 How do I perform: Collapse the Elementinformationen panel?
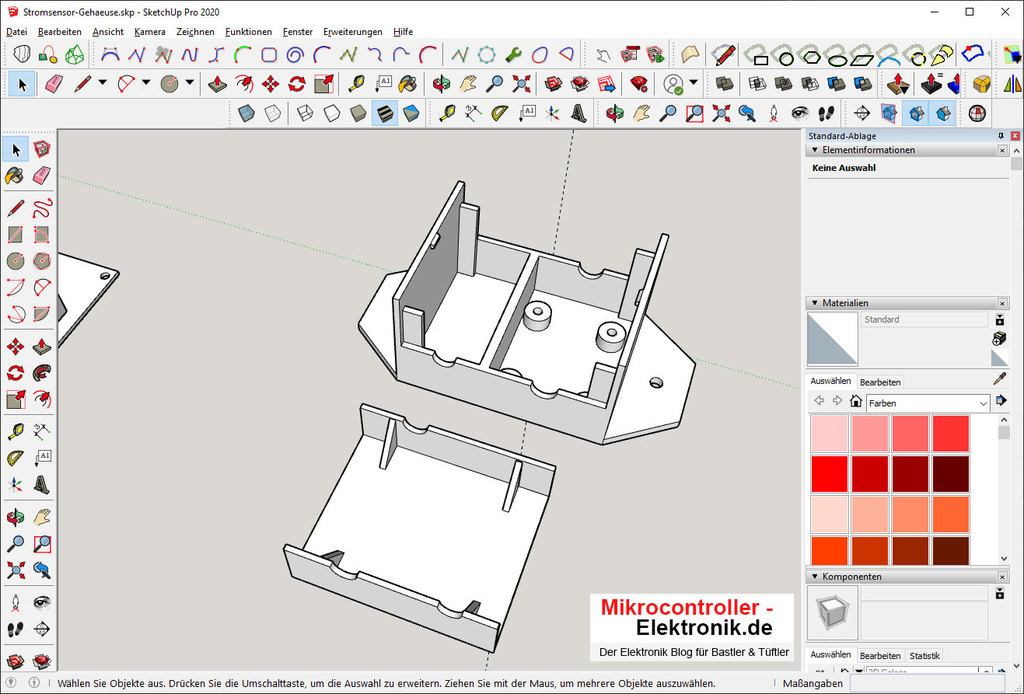pos(815,150)
